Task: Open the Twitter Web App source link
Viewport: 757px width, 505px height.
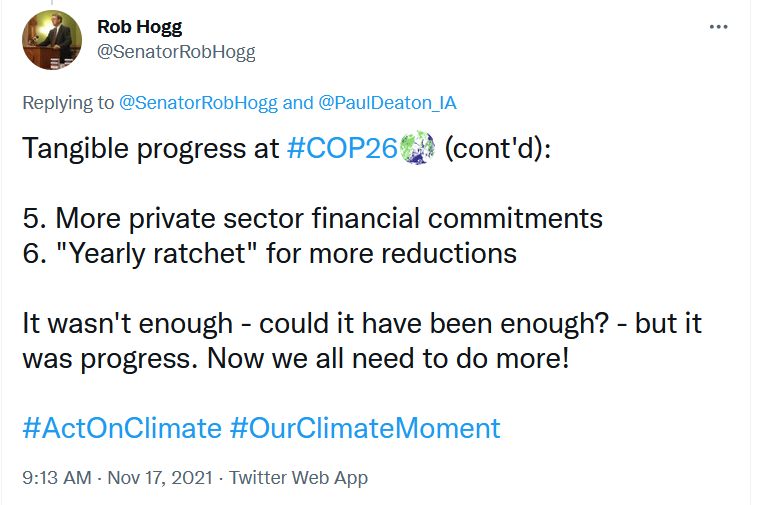Action: tap(298, 478)
